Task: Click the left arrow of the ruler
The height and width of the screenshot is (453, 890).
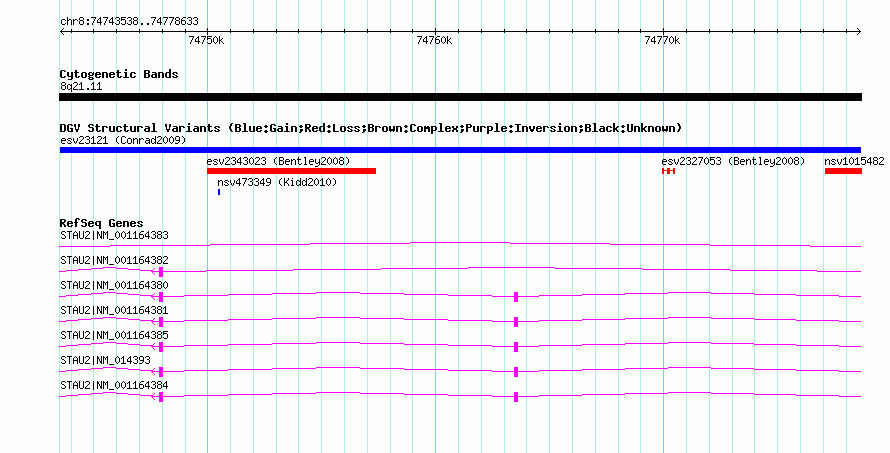Action: coord(62,32)
